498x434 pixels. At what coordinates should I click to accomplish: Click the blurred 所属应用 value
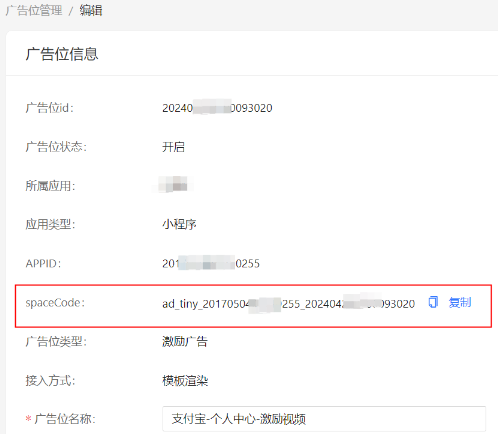click(x=173, y=184)
